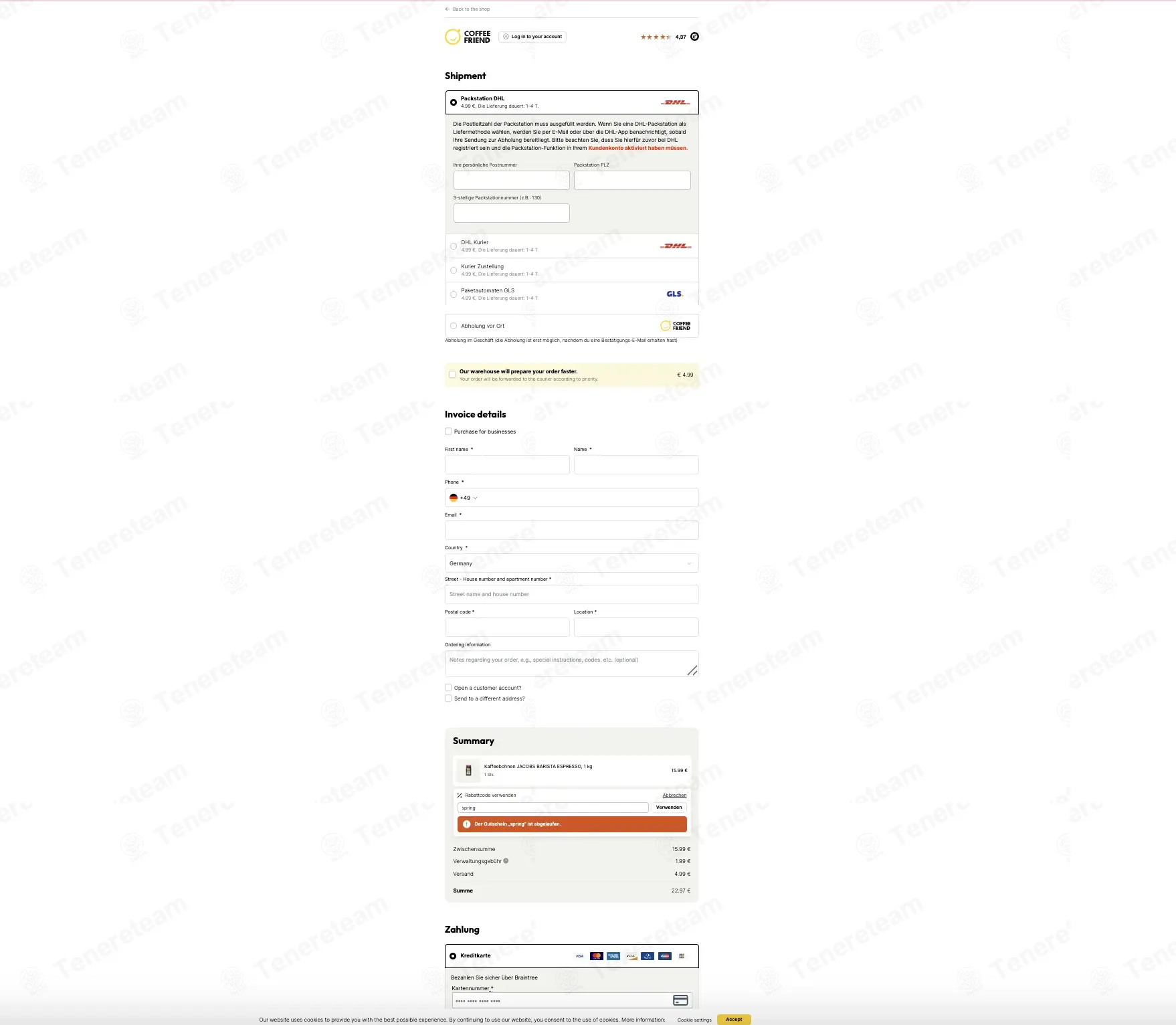Click the Abbrechen link for discount code
1176x1025 pixels.
click(674, 796)
